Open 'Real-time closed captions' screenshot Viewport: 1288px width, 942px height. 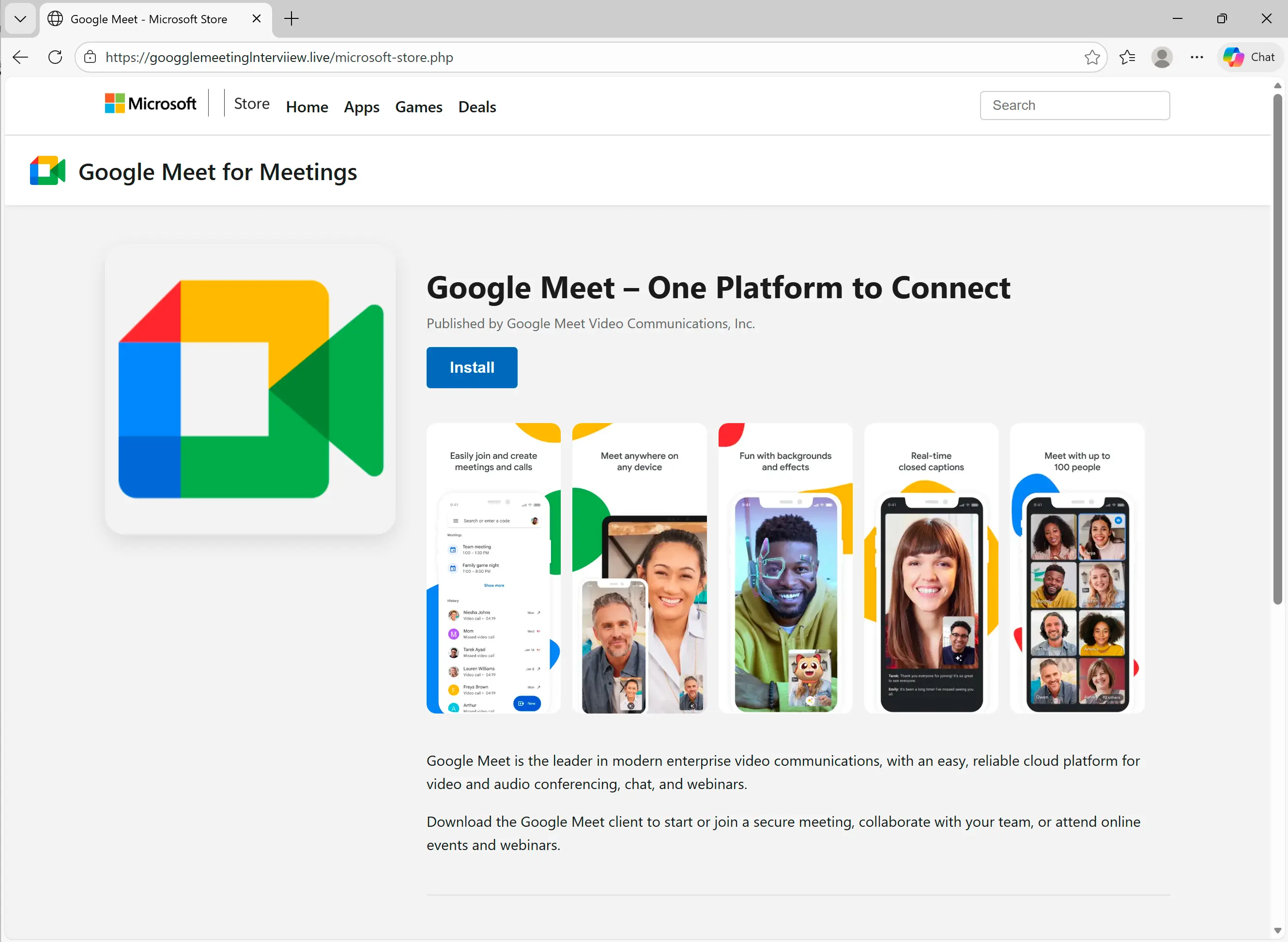pyautogui.click(x=931, y=568)
